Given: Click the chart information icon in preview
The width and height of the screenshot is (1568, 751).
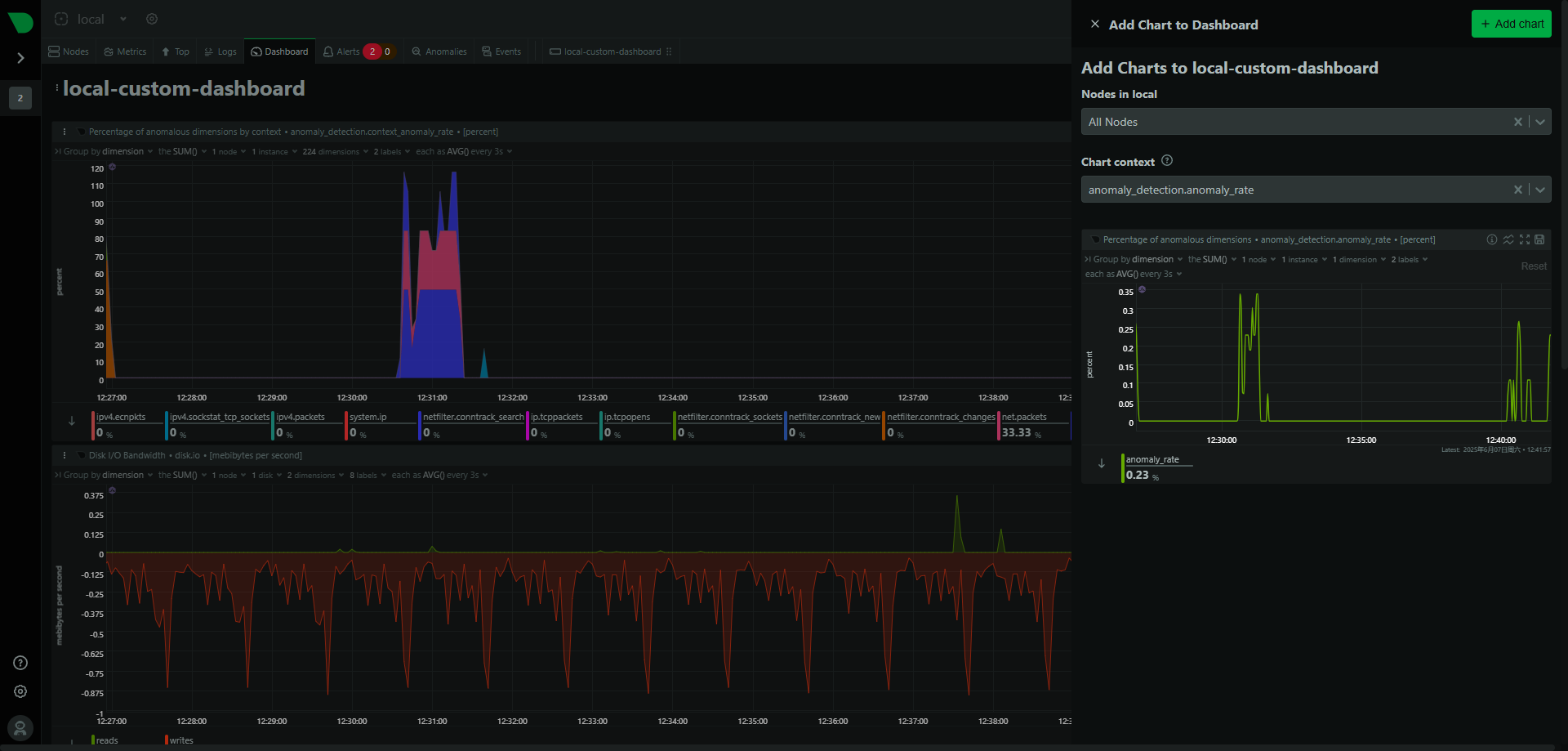Looking at the screenshot, I should (1492, 239).
